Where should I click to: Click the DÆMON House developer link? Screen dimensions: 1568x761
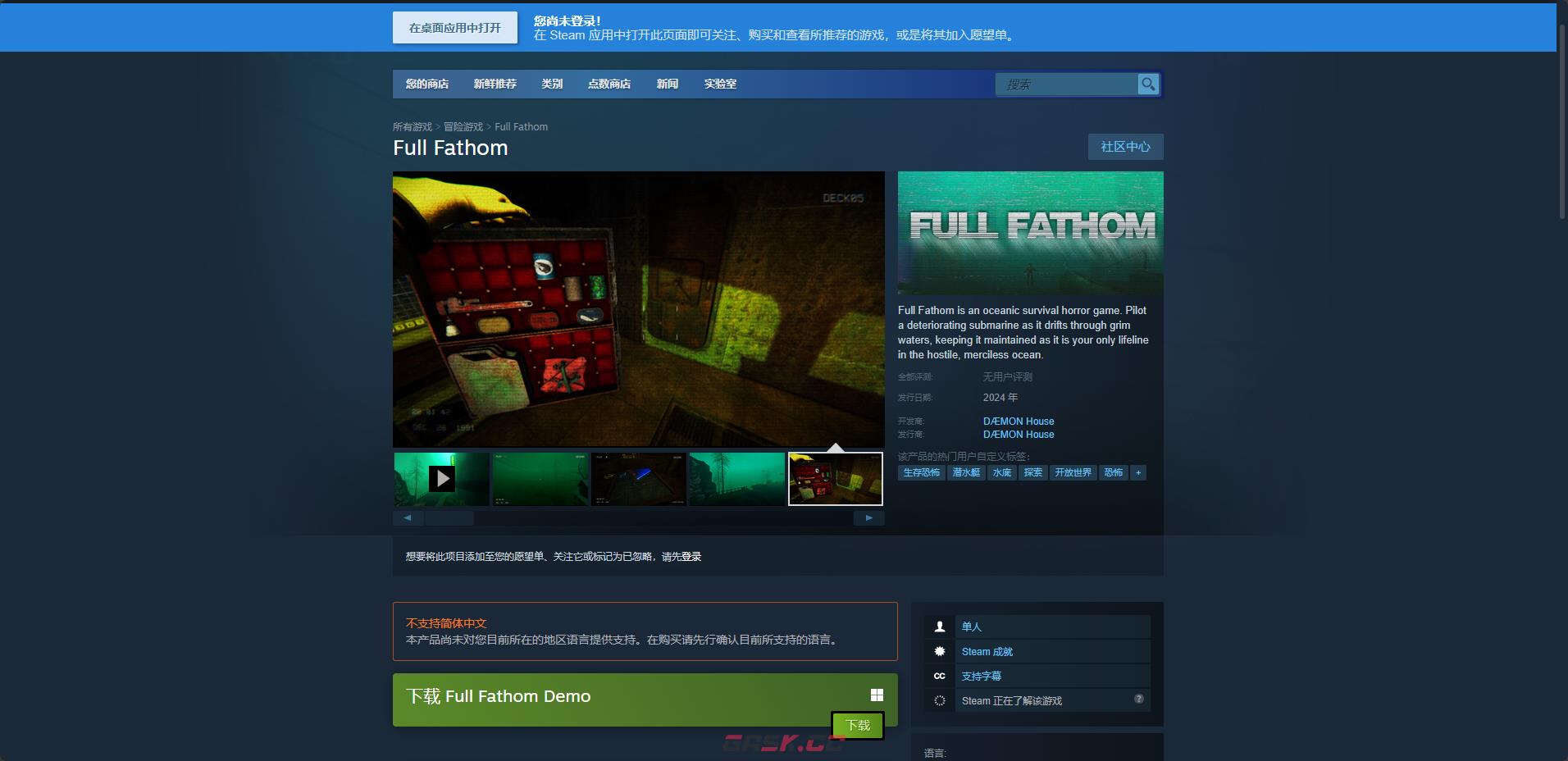click(1019, 421)
